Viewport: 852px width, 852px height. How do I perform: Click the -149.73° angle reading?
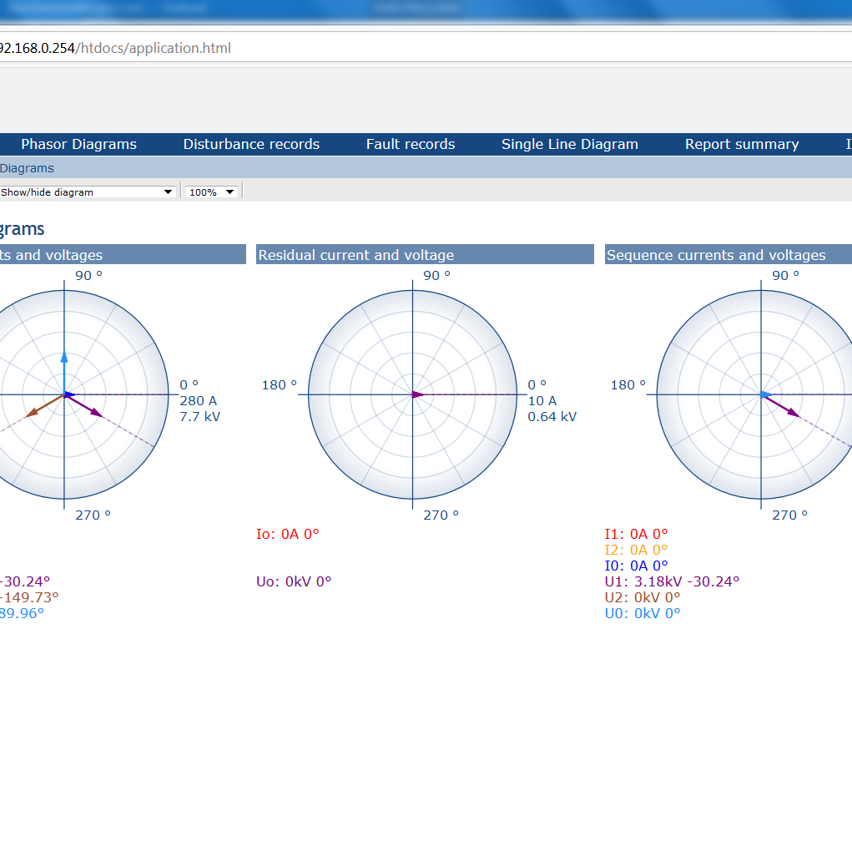coord(28,597)
